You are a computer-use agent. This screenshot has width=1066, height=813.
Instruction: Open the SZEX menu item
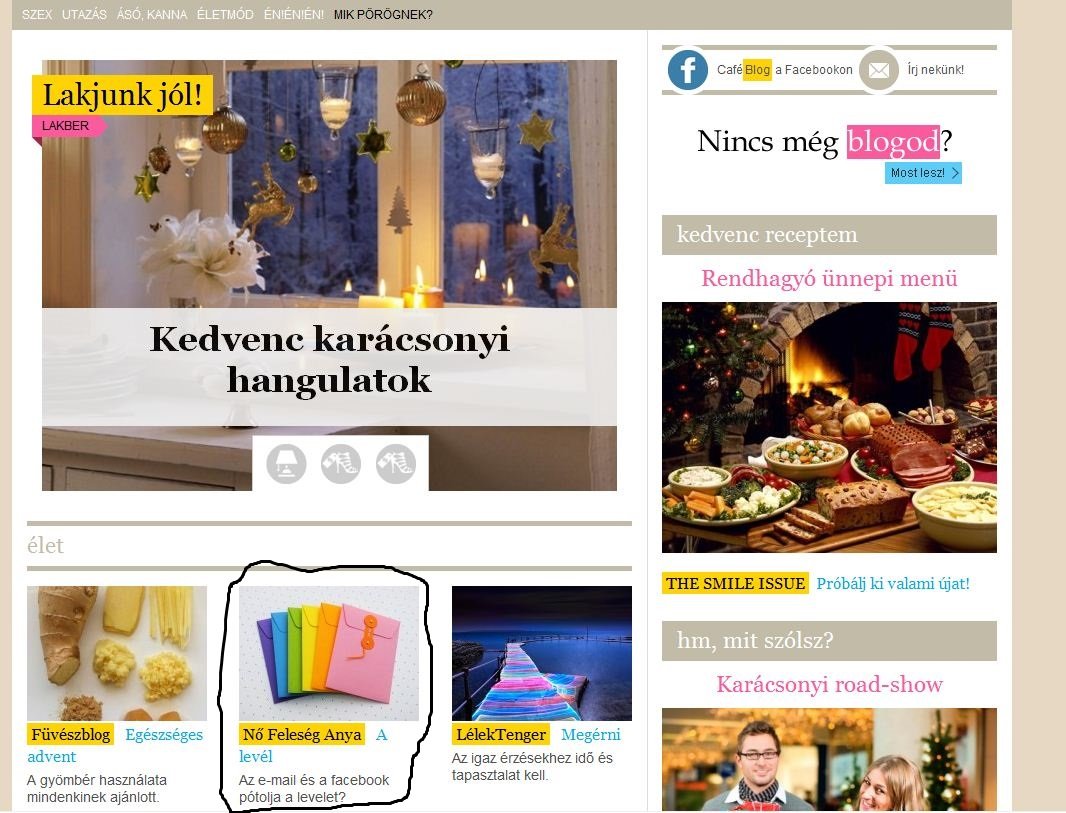37,14
